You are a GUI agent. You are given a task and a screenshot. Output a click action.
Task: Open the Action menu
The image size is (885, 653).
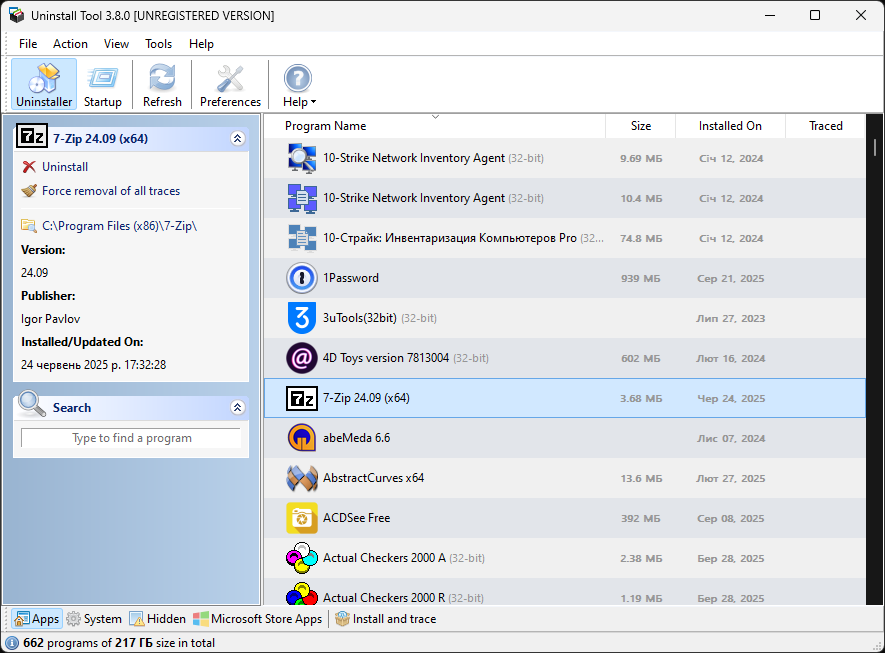(x=70, y=44)
